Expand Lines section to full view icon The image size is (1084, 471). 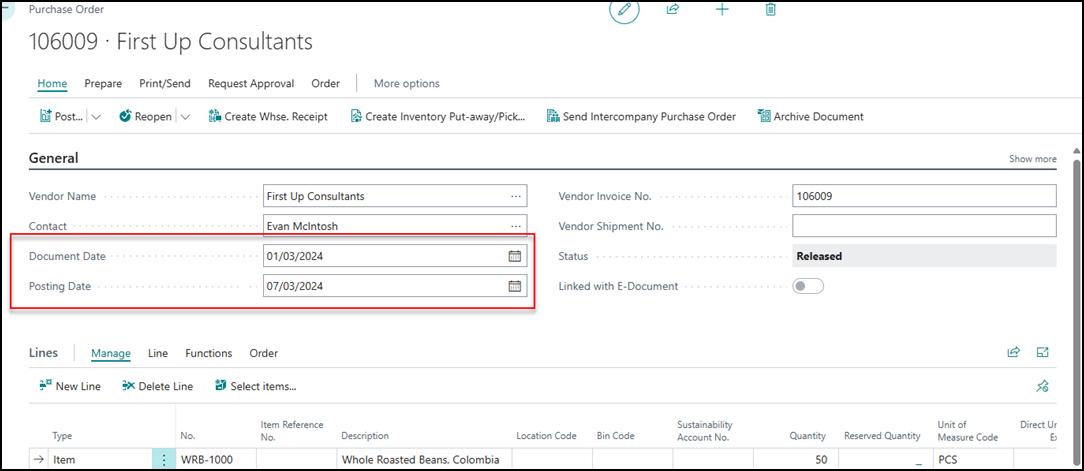[1043, 353]
